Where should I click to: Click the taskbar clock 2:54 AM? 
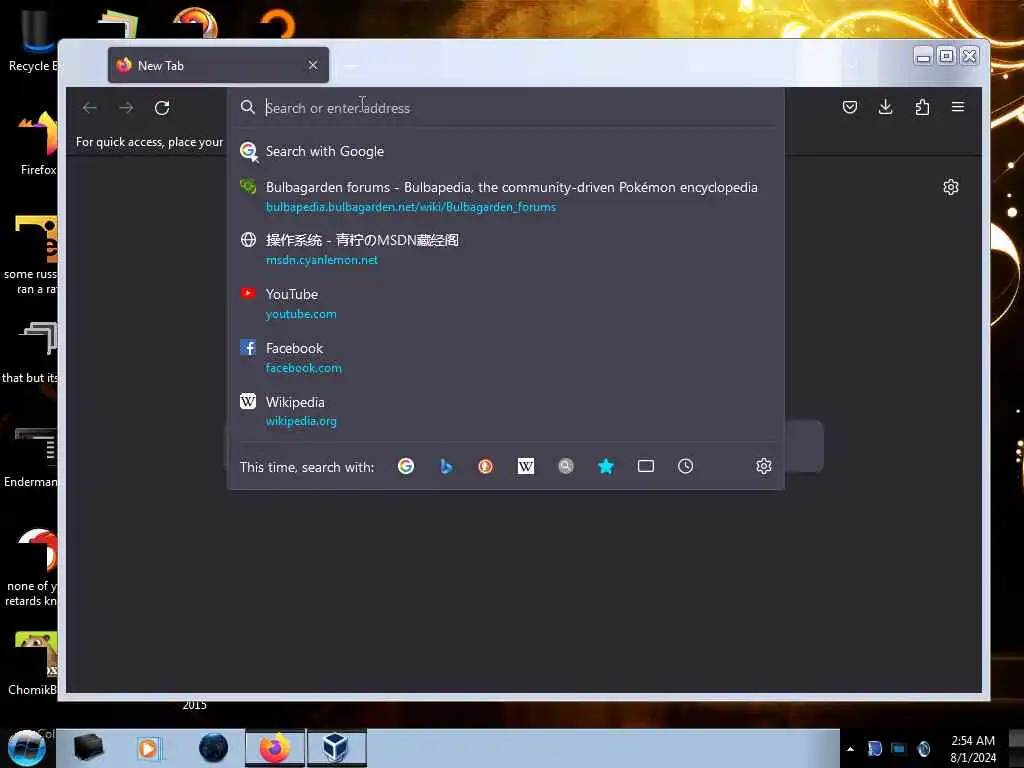point(973,749)
